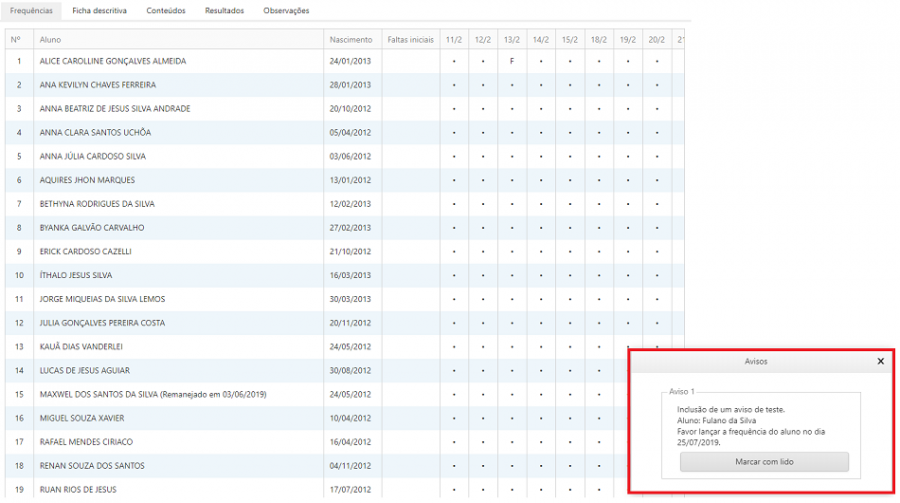Toggle the F absence mark for Alice on 13/2
Viewport: 900px width, 503px height.
click(511, 61)
